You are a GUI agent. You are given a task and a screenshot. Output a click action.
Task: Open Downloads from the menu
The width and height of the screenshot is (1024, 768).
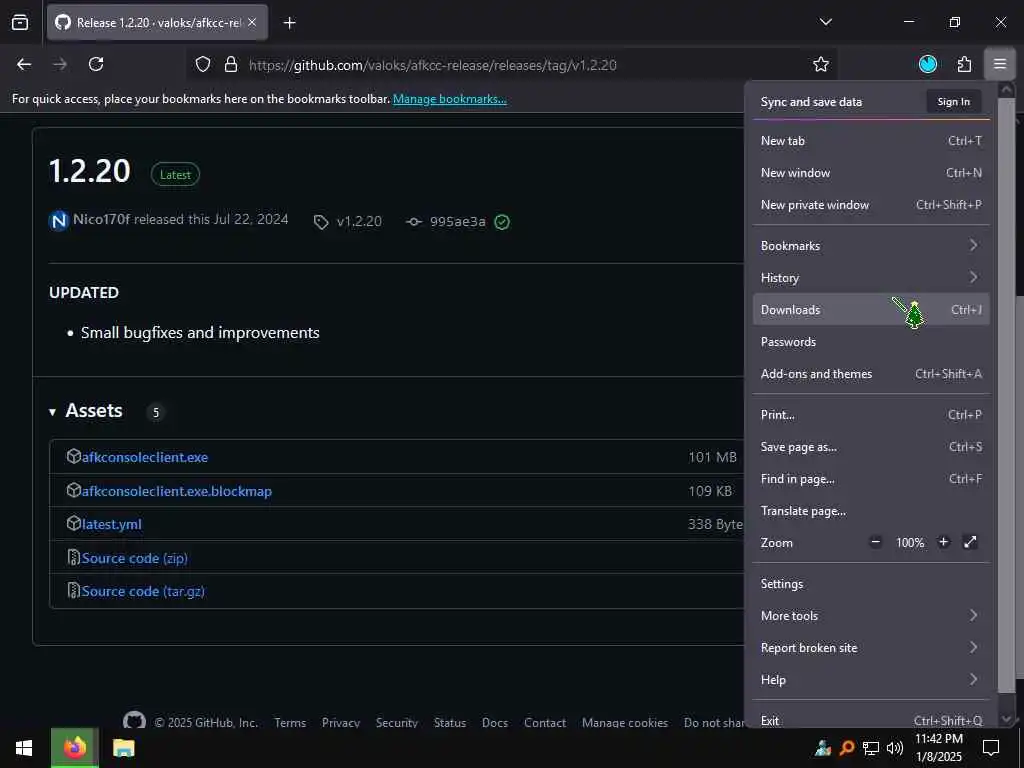(871, 310)
